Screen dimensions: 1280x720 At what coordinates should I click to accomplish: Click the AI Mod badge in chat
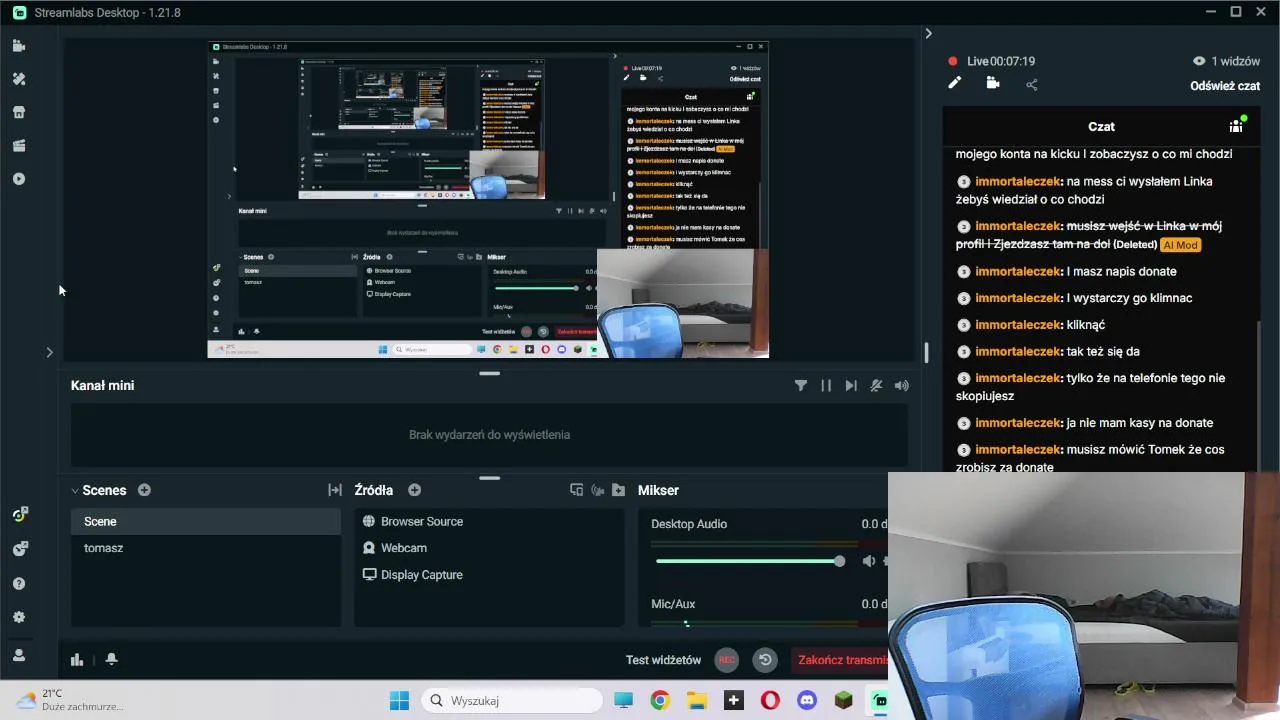[x=1180, y=245]
